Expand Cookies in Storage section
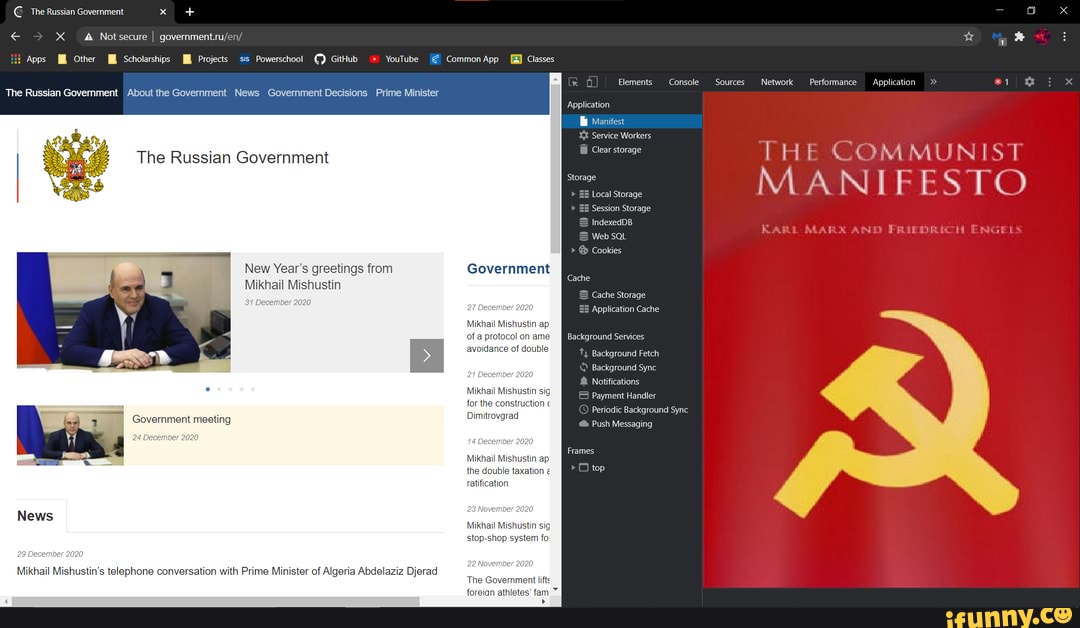1080x628 pixels. tap(573, 251)
